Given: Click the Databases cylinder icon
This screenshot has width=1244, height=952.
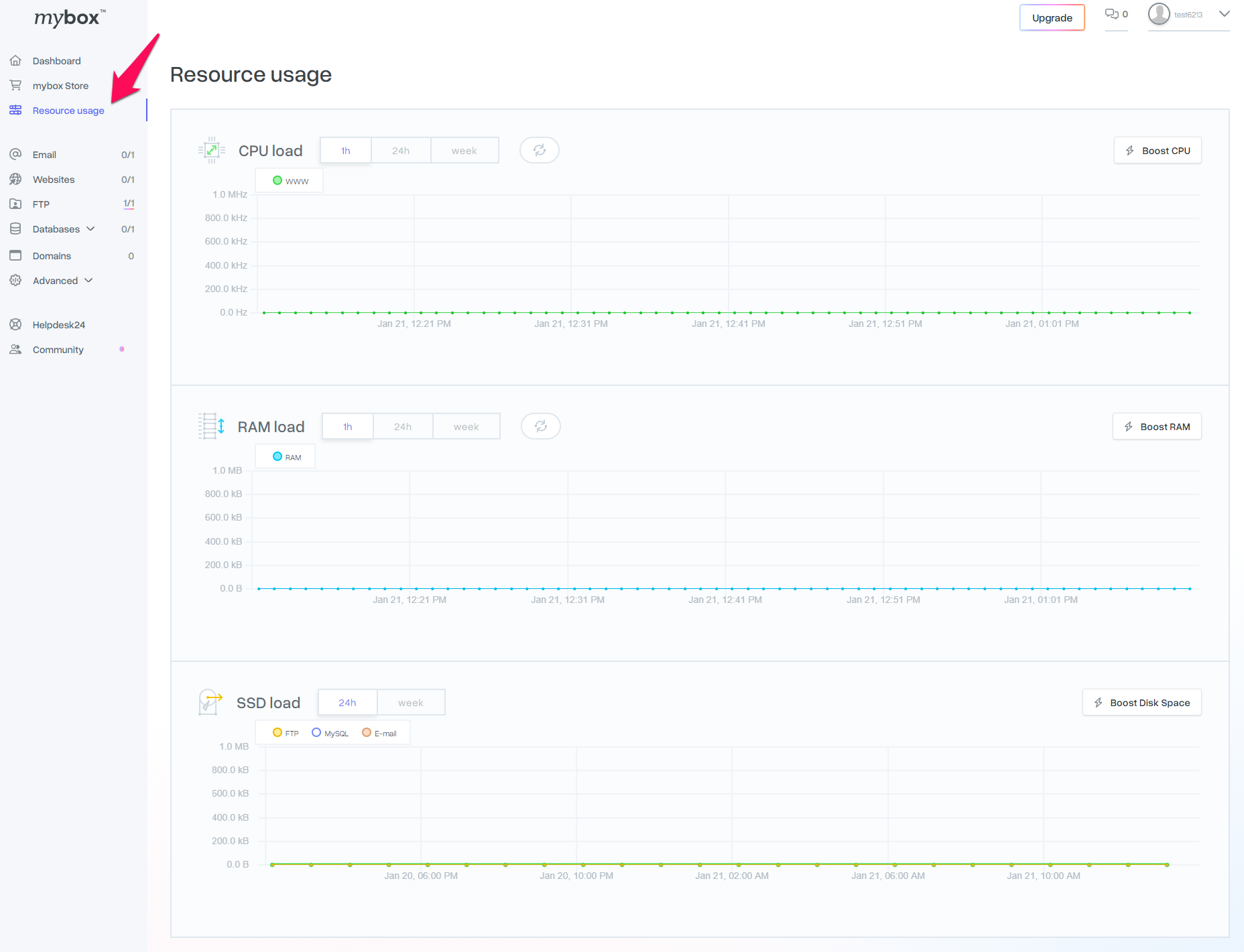Looking at the screenshot, I should tap(15, 229).
